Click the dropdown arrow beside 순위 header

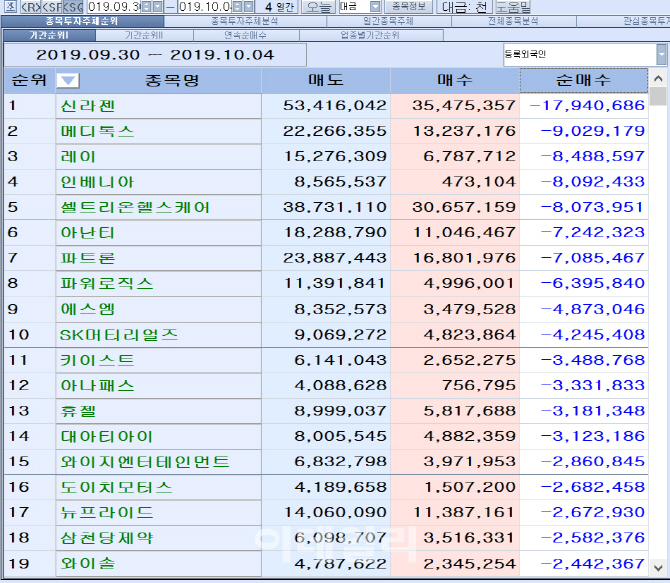[x=68, y=80]
